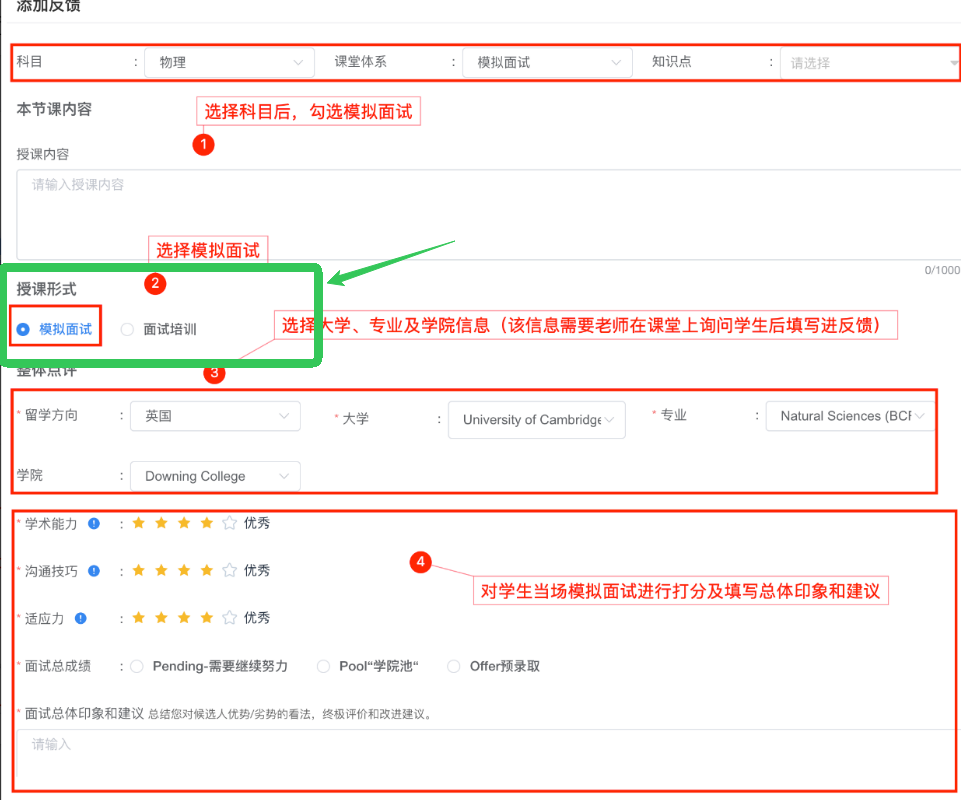Set 学术能力 rating to the fifth star
The width and height of the screenshot is (961, 800).
(x=229, y=523)
